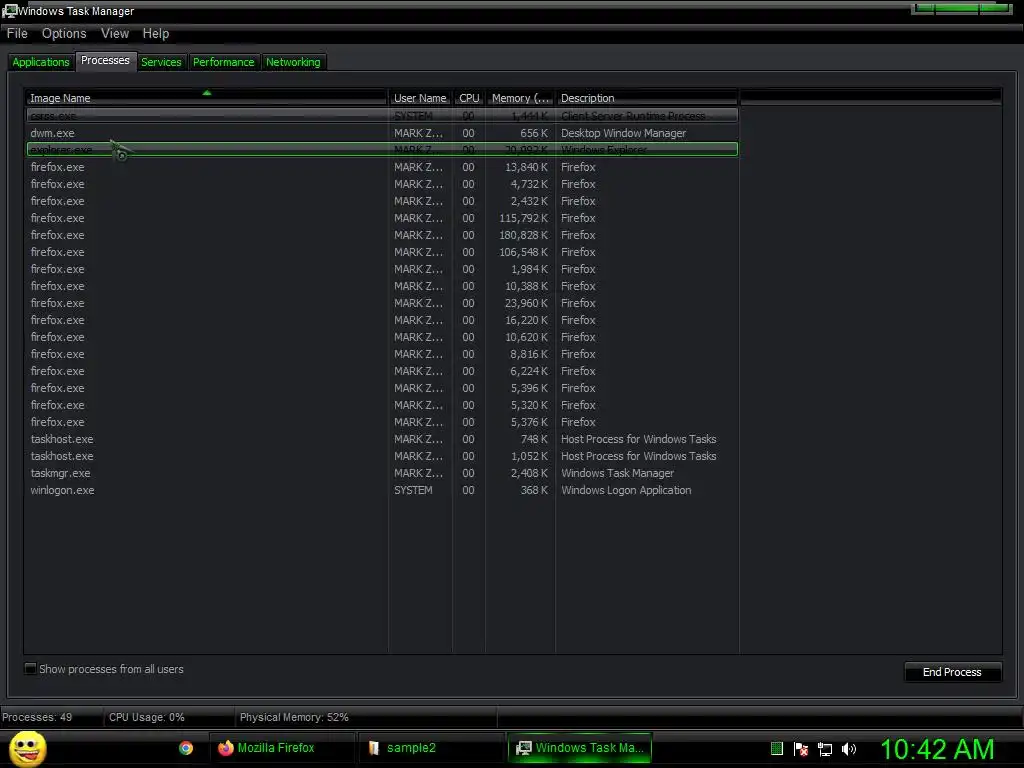Select firefox.exe using 10,620 K memory
The height and width of the screenshot is (768, 1024).
tap(382, 337)
